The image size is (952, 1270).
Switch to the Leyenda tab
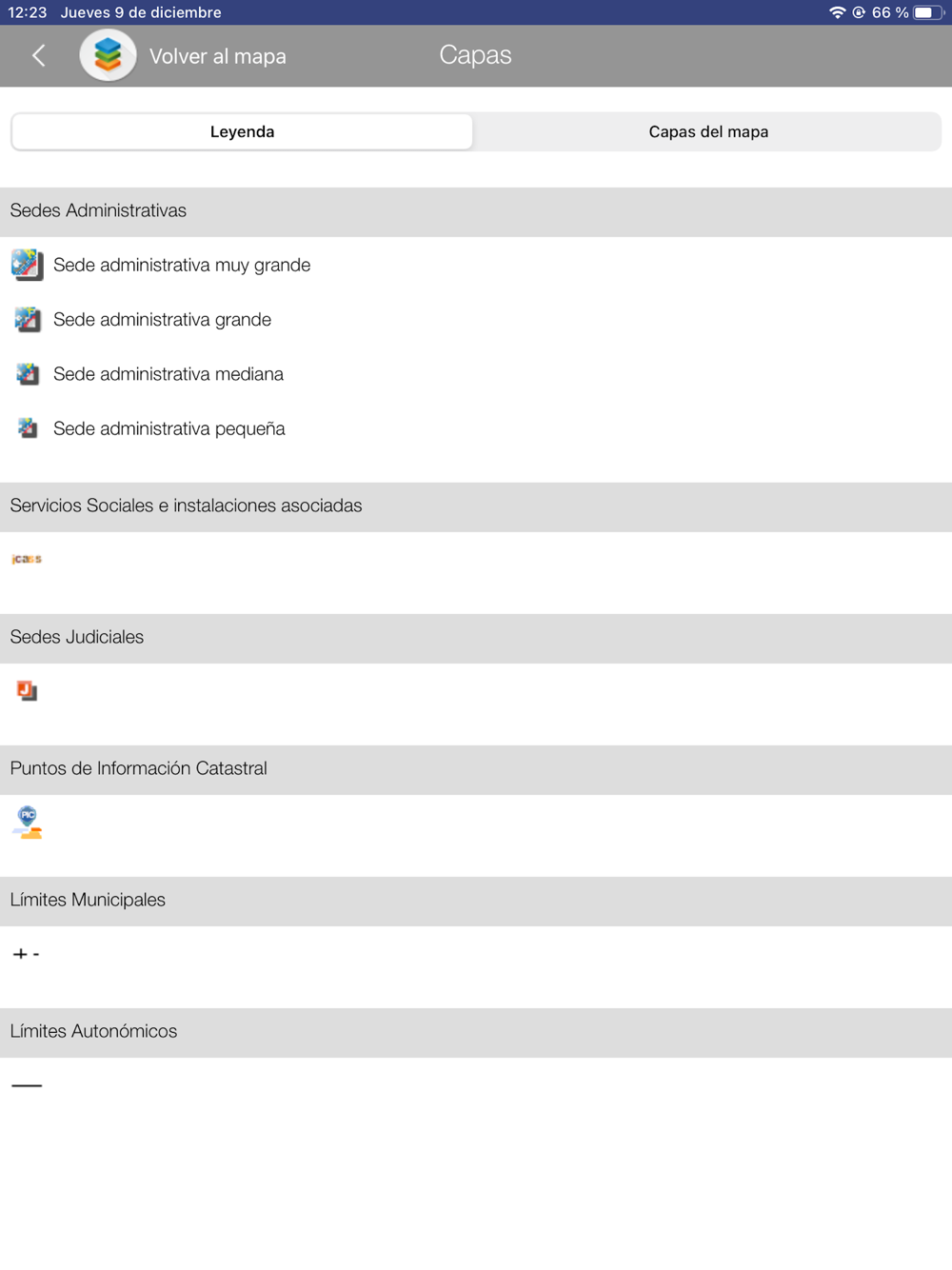[242, 132]
